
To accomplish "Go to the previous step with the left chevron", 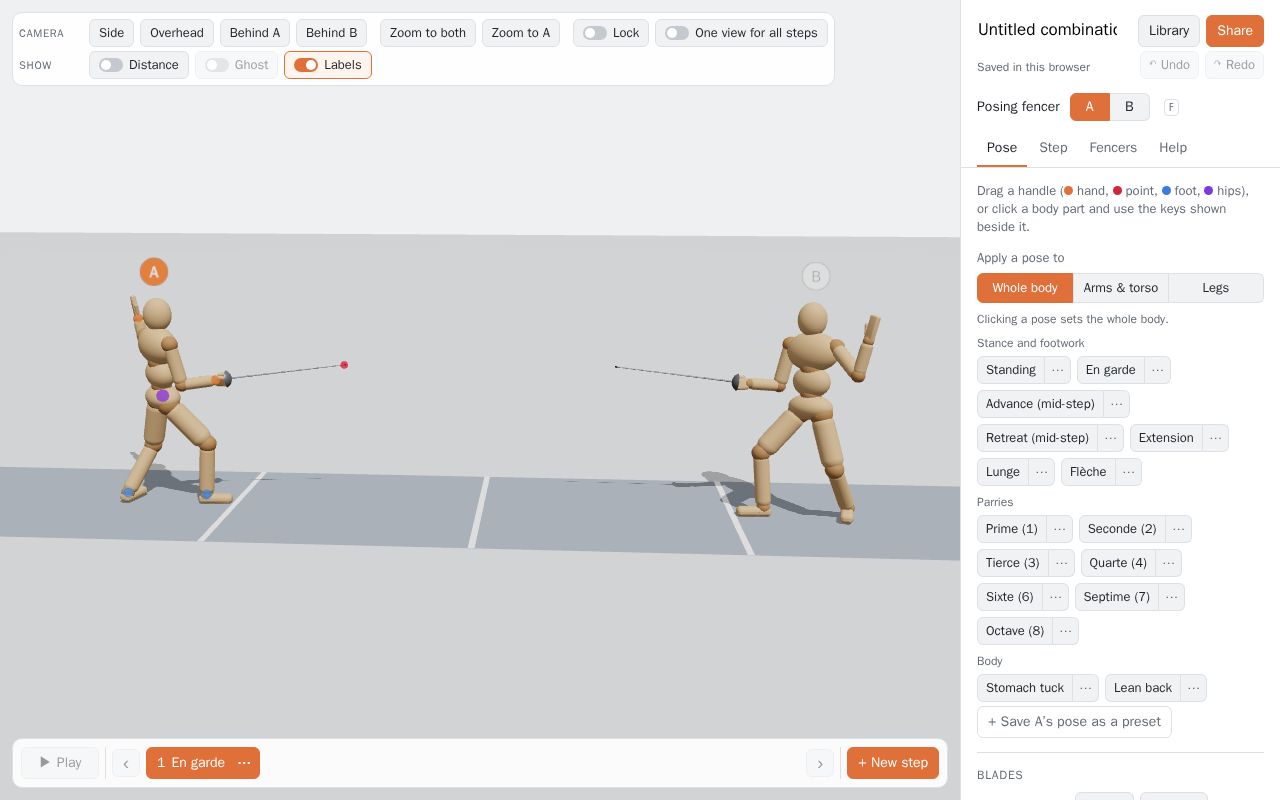I will 126,763.
